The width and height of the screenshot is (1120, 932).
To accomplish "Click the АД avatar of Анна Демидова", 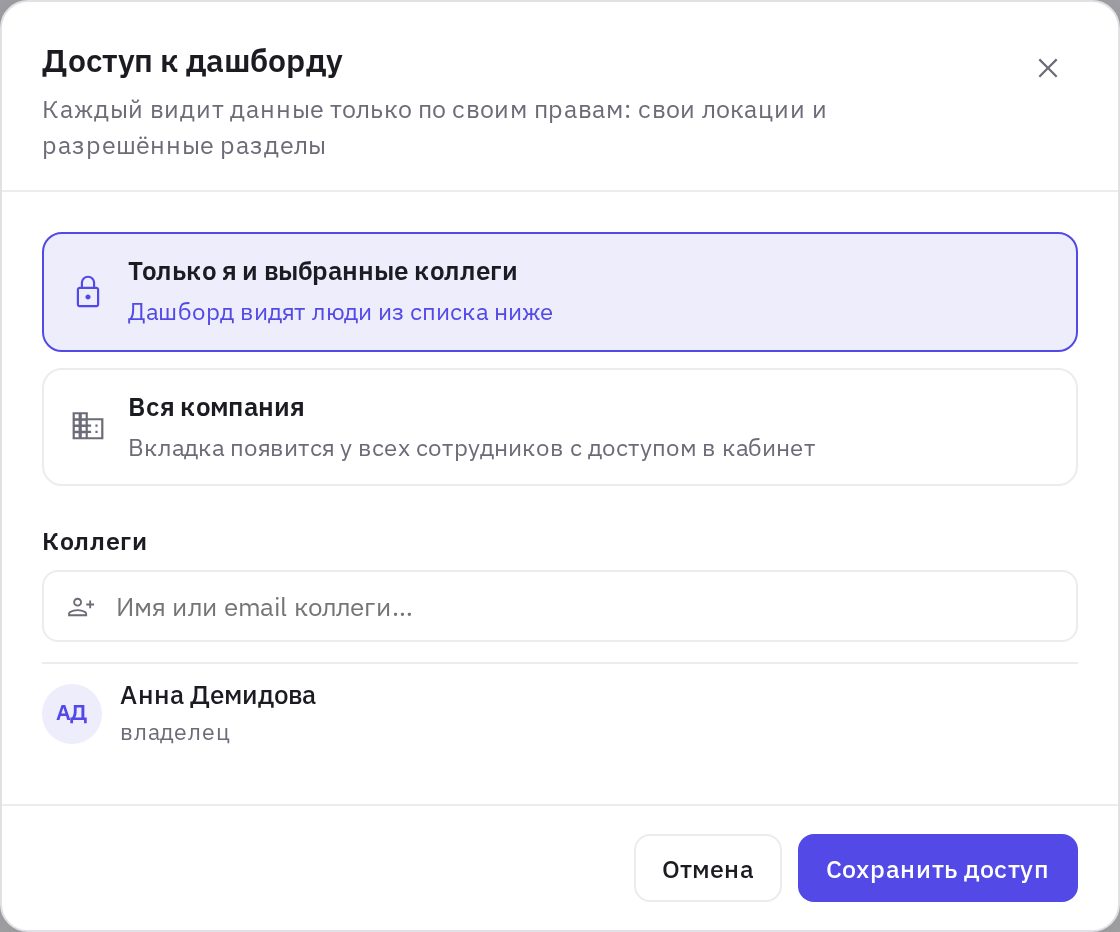I will click(x=71, y=713).
